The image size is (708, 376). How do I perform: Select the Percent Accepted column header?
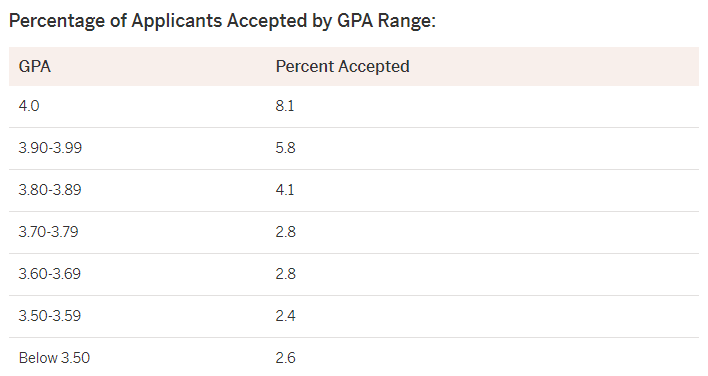(x=342, y=66)
